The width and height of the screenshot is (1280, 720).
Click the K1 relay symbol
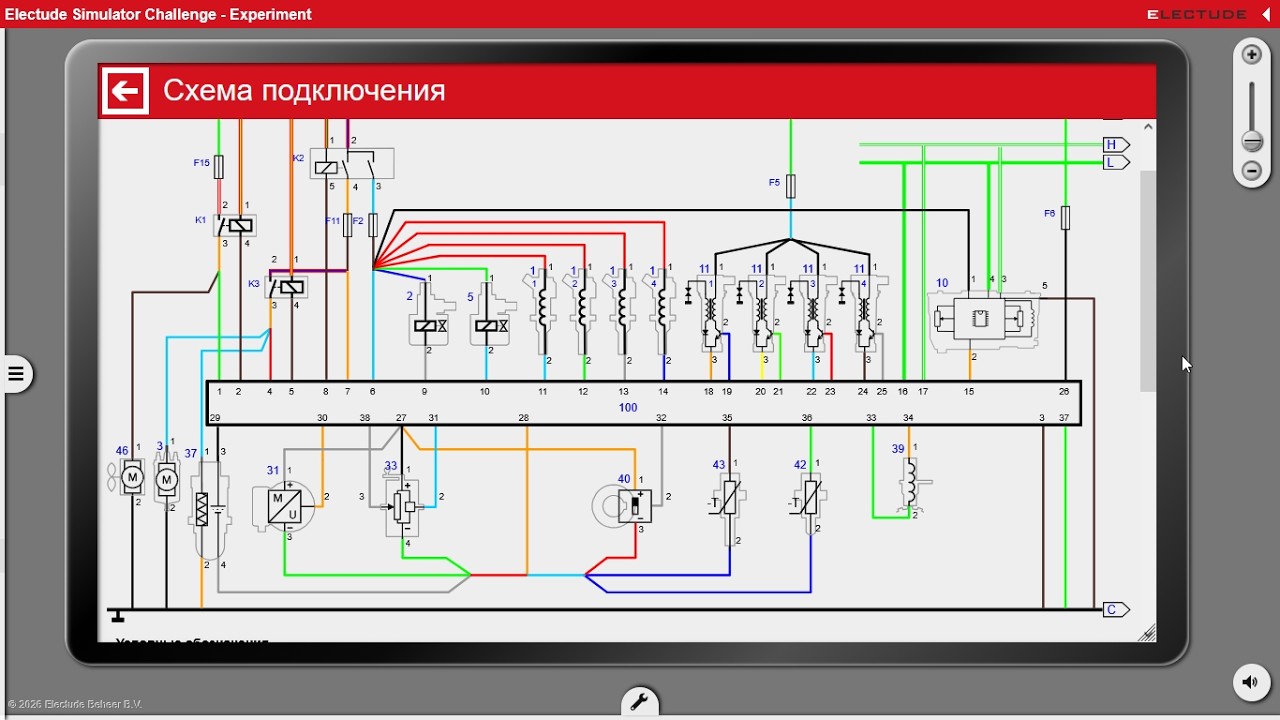tap(236, 225)
